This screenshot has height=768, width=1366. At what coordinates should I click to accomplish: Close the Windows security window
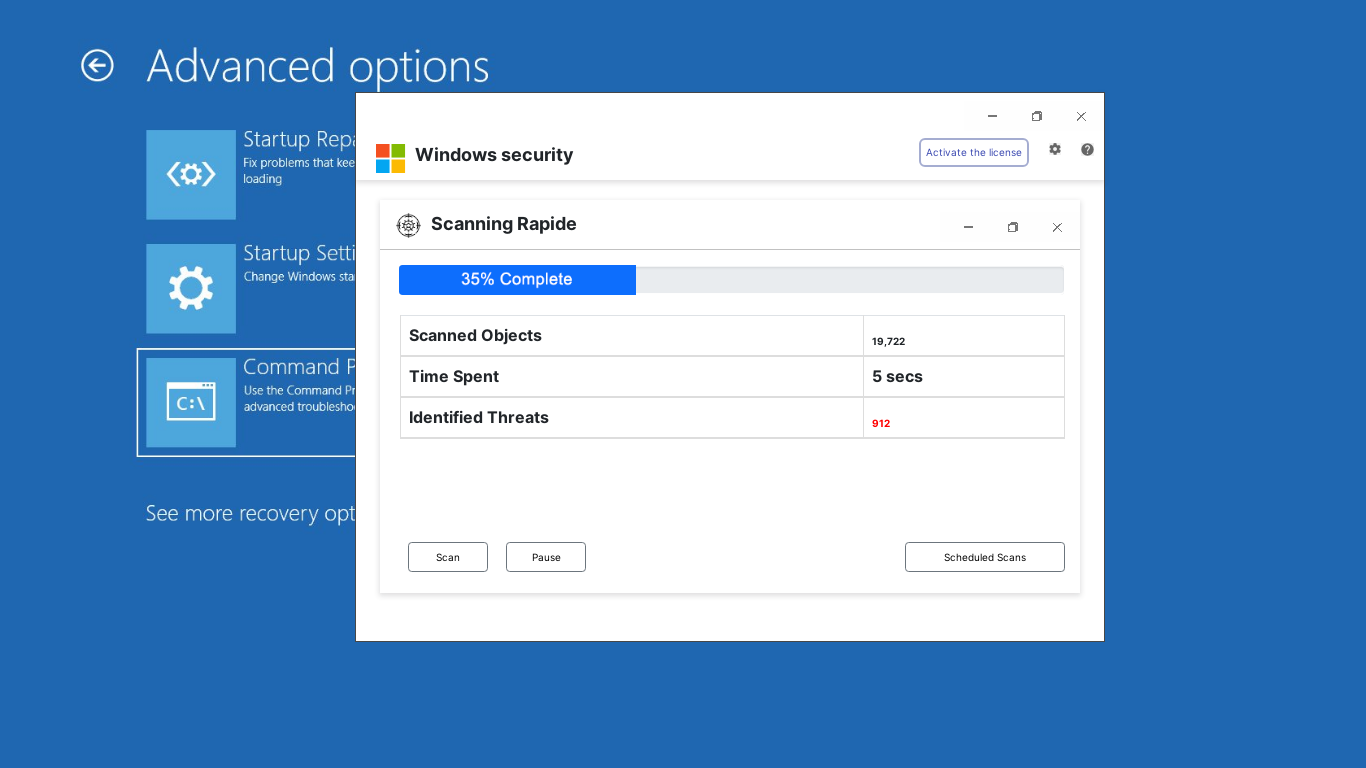1081,116
